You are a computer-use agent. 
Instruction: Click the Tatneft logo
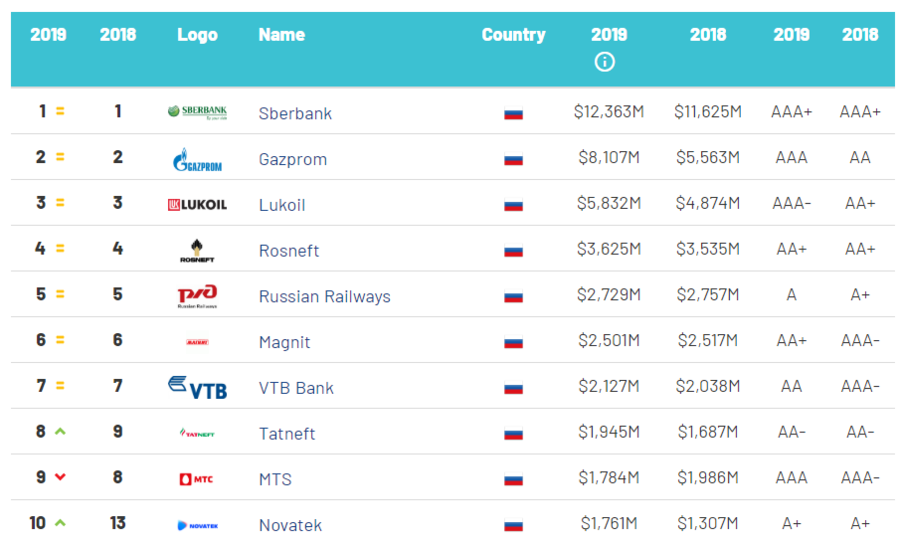point(197,433)
